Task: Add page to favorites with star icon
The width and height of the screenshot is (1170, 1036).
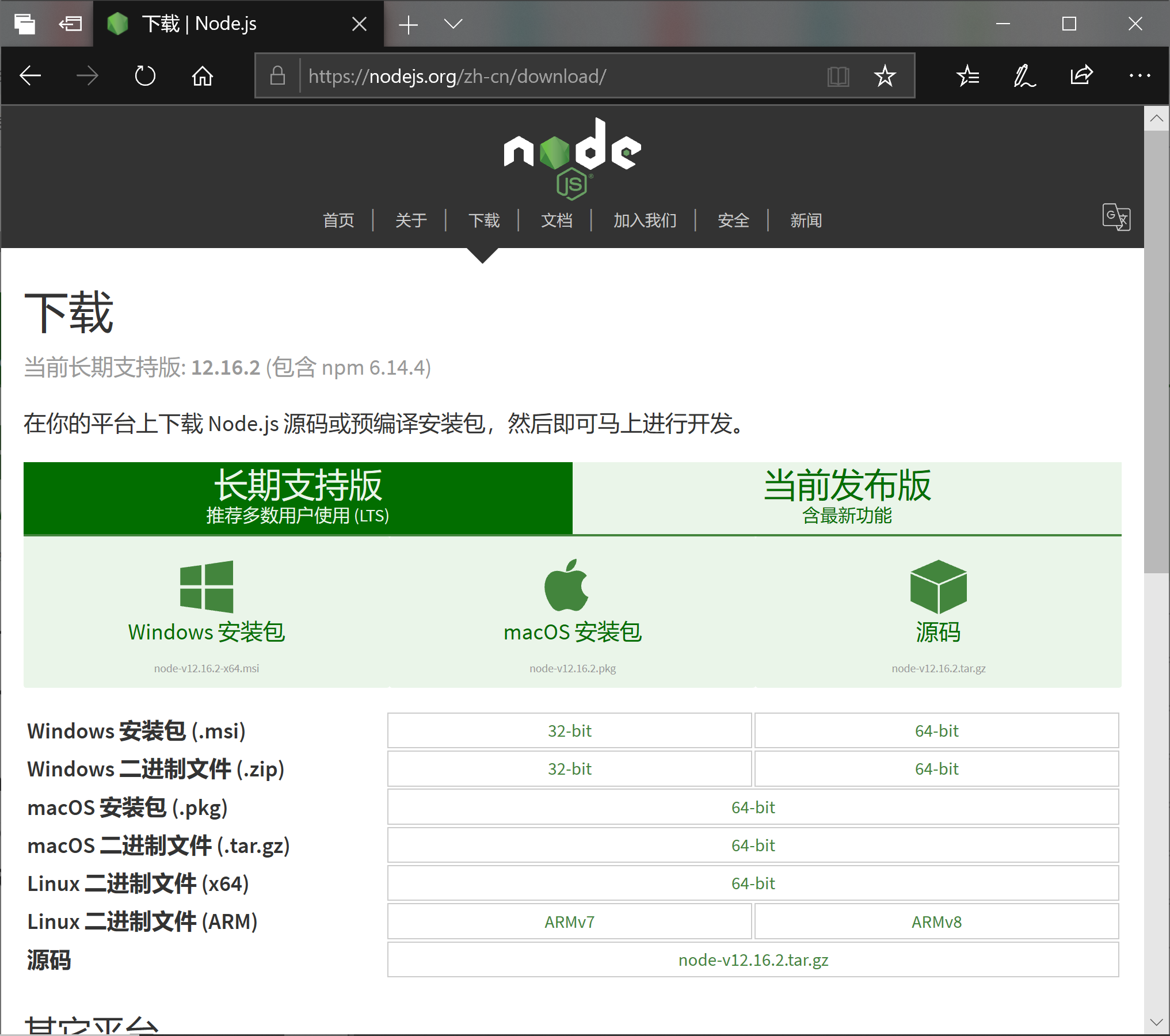Action: tap(885, 76)
